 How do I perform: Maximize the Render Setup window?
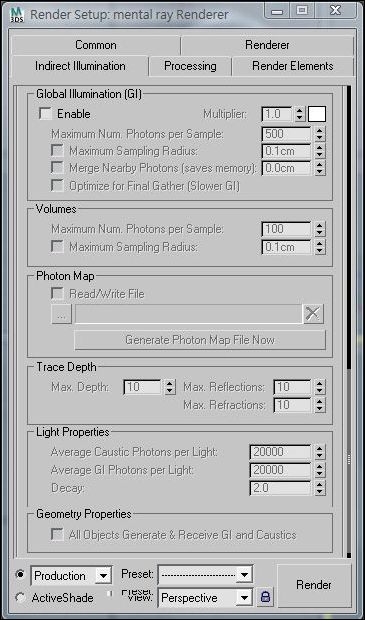pyautogui.click(x=303, y=11)
